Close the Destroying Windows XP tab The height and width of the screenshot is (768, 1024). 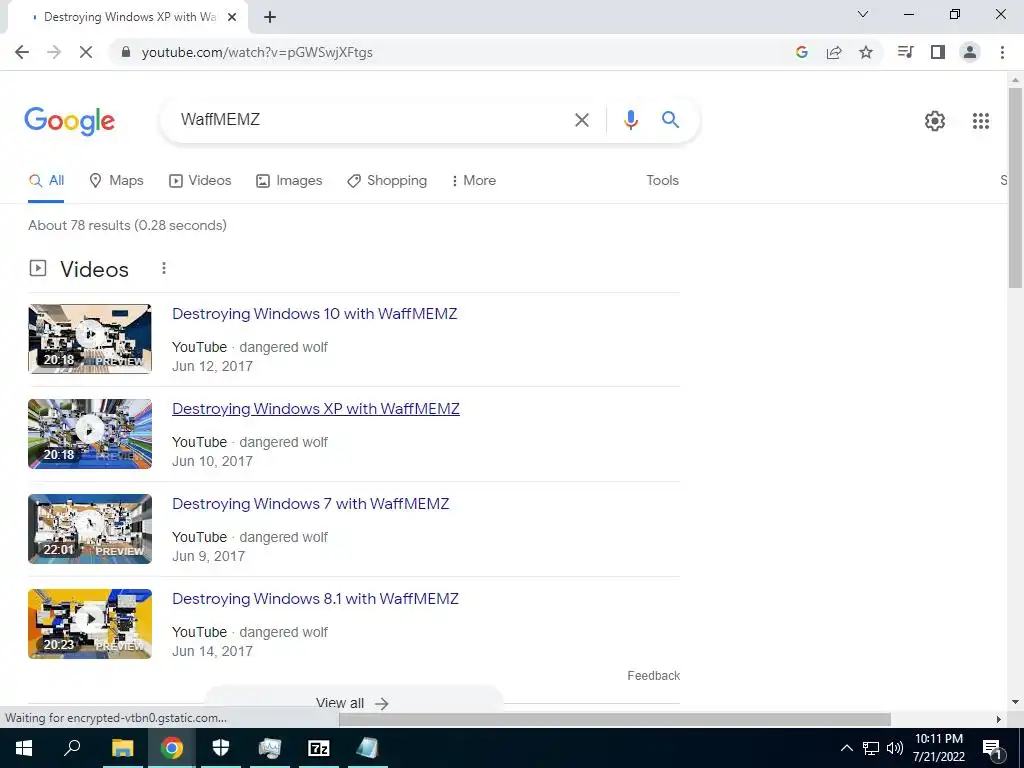tap(231, 18)
